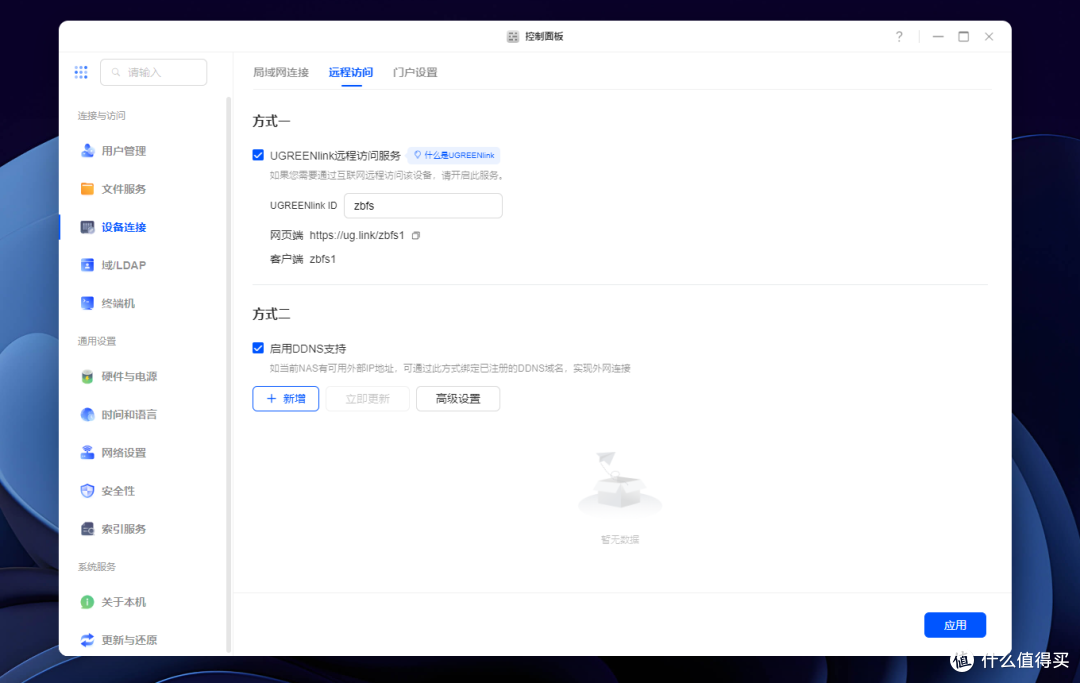Open the 门户设置 tab
Screen dimensions: 1080x683
click(x=415, y=72)
